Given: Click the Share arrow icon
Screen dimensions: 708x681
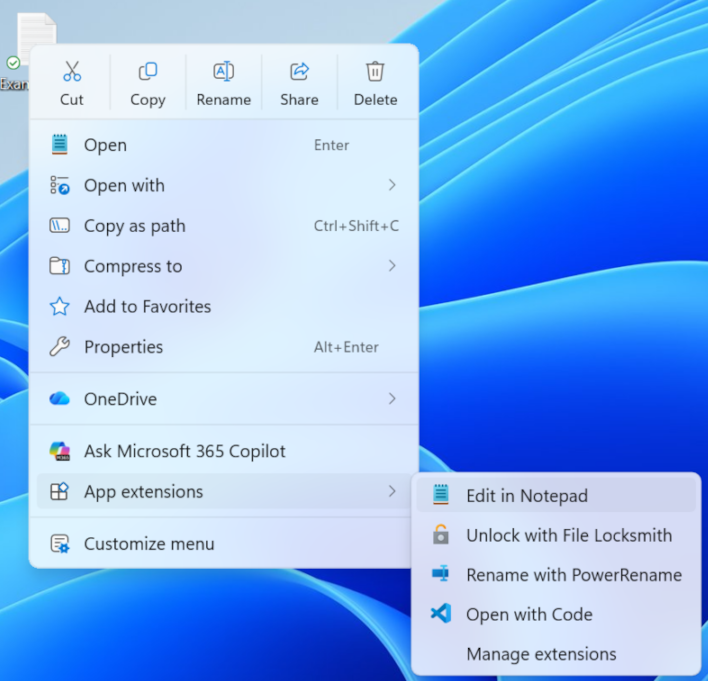Looking at the screenshot, I should point(299,71).
